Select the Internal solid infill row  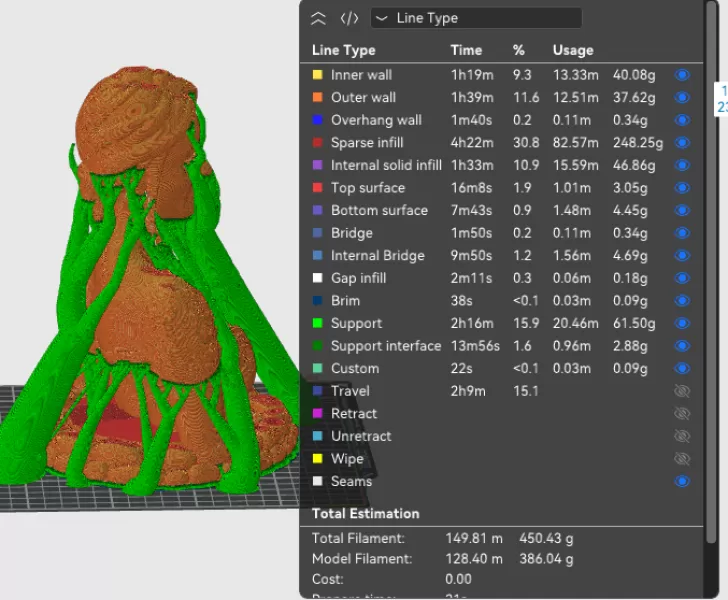(385, 165)
